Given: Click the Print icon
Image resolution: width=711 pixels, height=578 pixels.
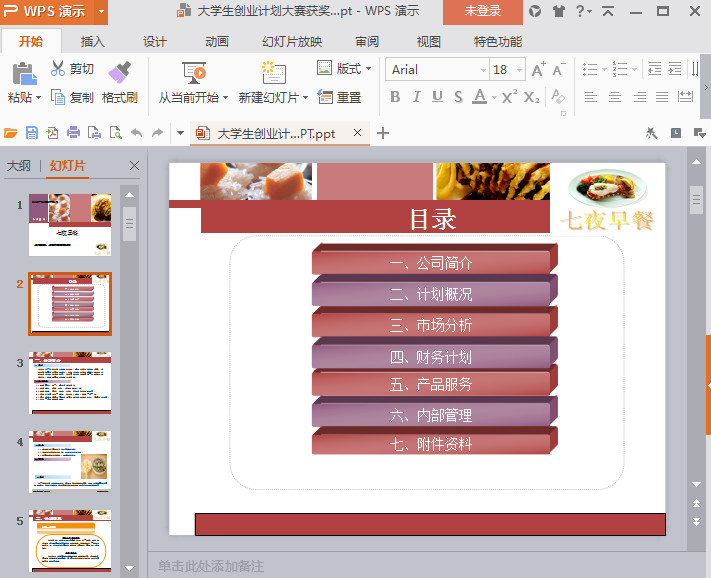Looking at the screenshot, I should click(73, 133).
